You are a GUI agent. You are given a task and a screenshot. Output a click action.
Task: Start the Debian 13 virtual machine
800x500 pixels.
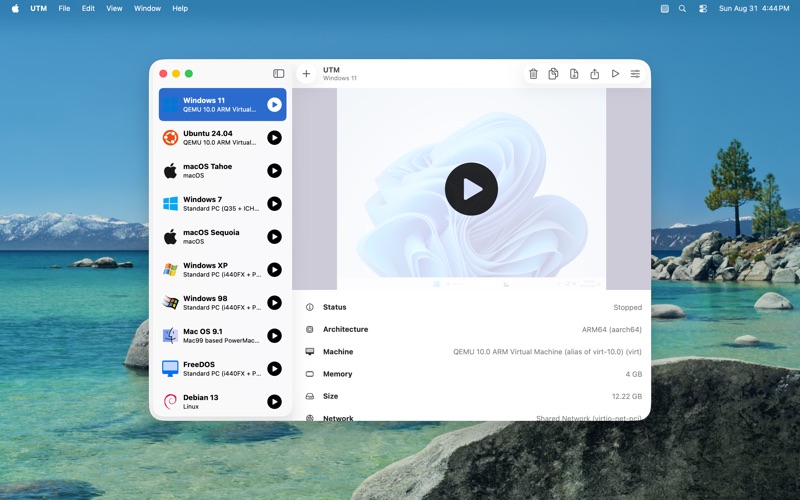click(x=274, y=402)
